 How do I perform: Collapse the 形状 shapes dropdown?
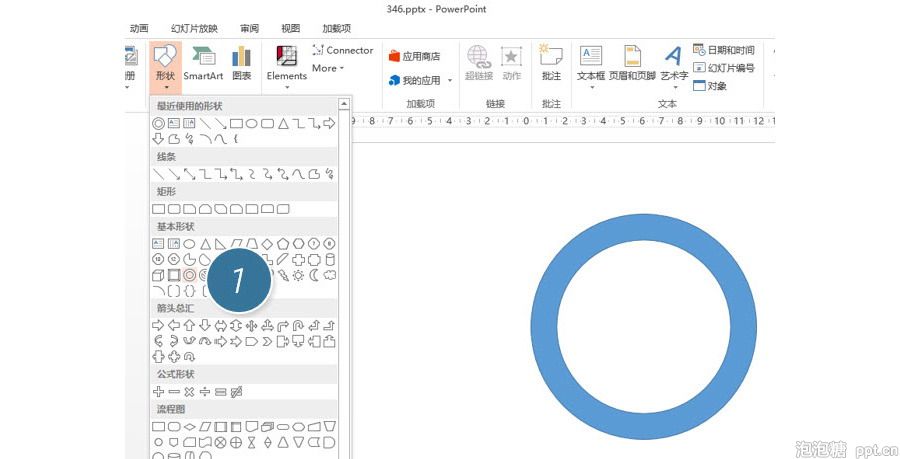pos(165,68)
